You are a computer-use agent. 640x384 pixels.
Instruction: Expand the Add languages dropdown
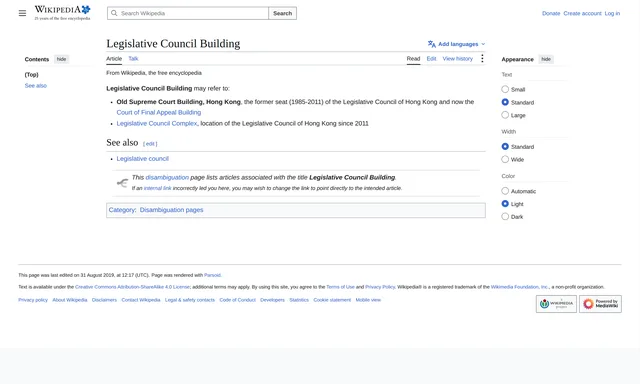click(457, 44)
